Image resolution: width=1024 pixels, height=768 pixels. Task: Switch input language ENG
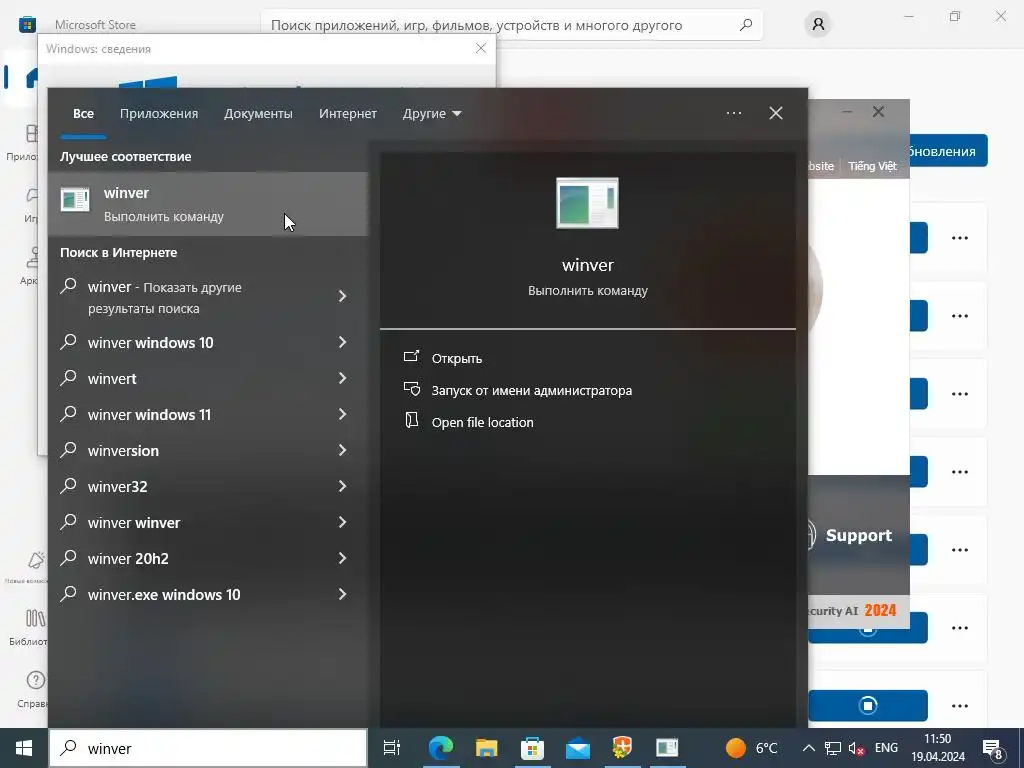pyautogui.click(x=886, y=748)
